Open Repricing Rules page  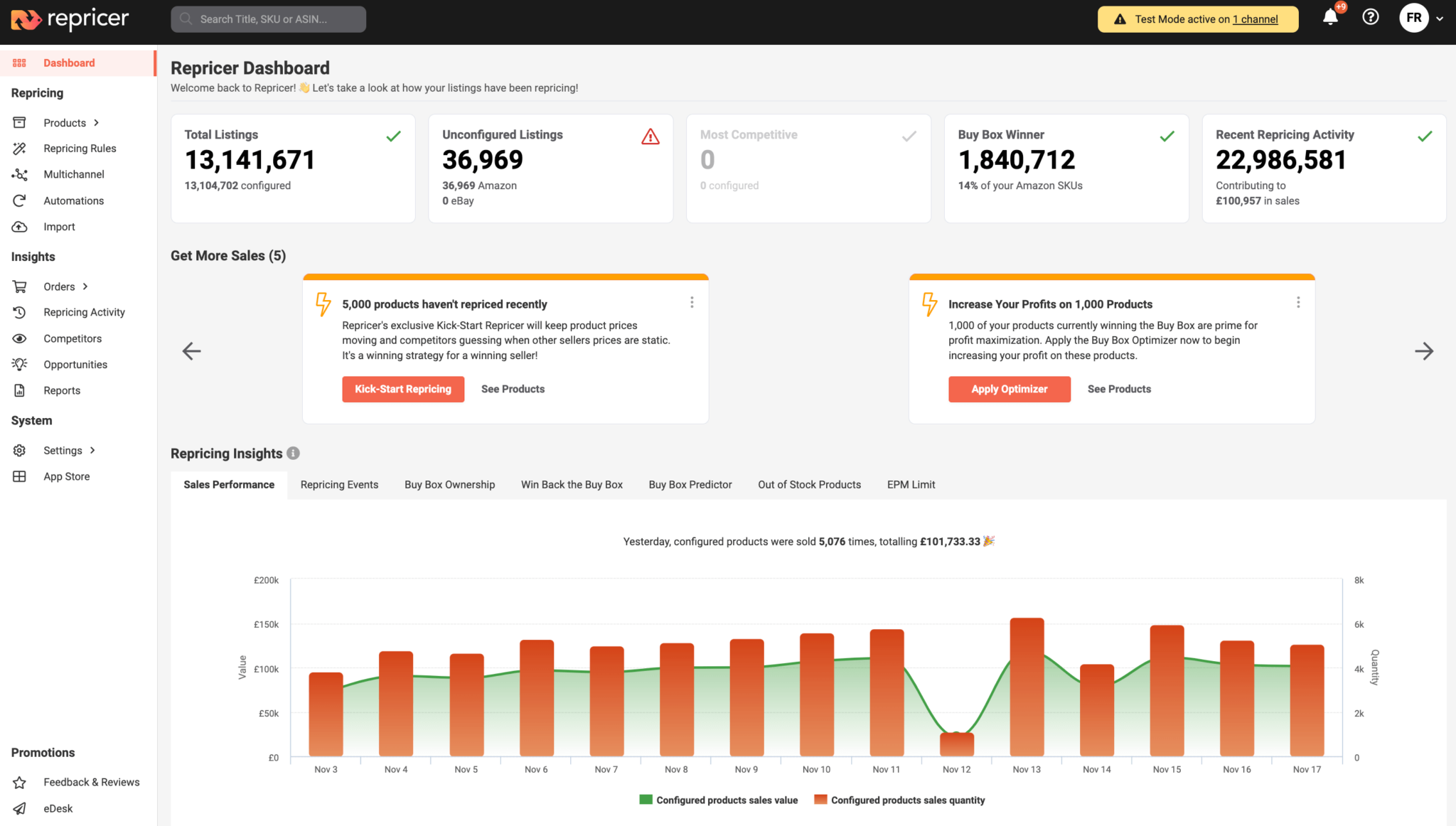pyautogui.click(x=80, y=148)
